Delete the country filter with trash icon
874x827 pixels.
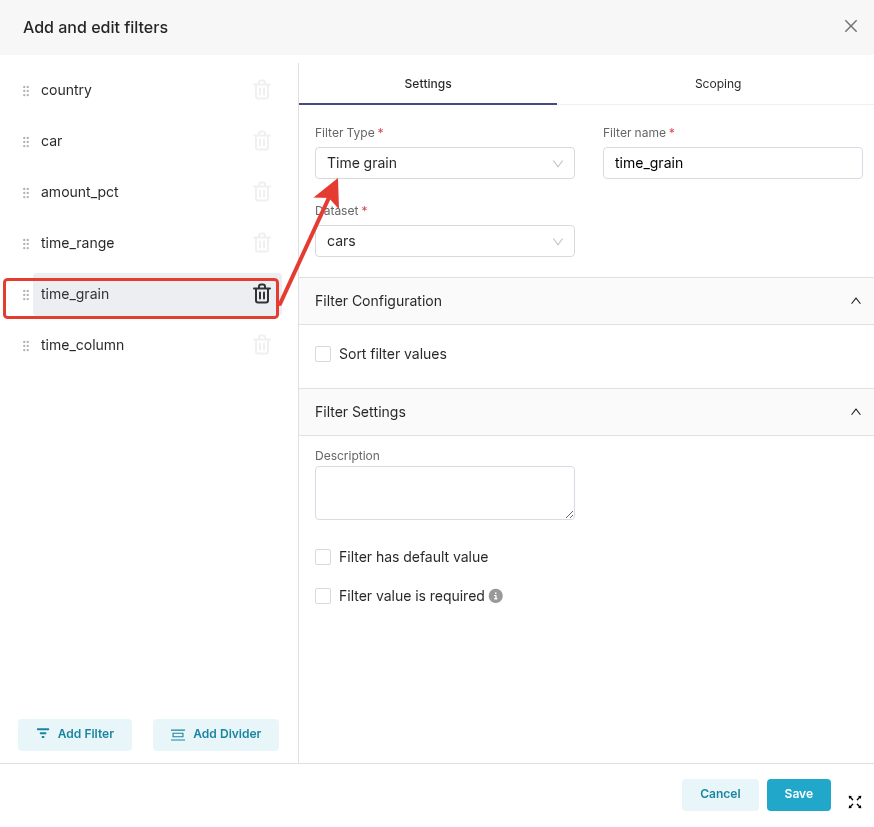262,90
